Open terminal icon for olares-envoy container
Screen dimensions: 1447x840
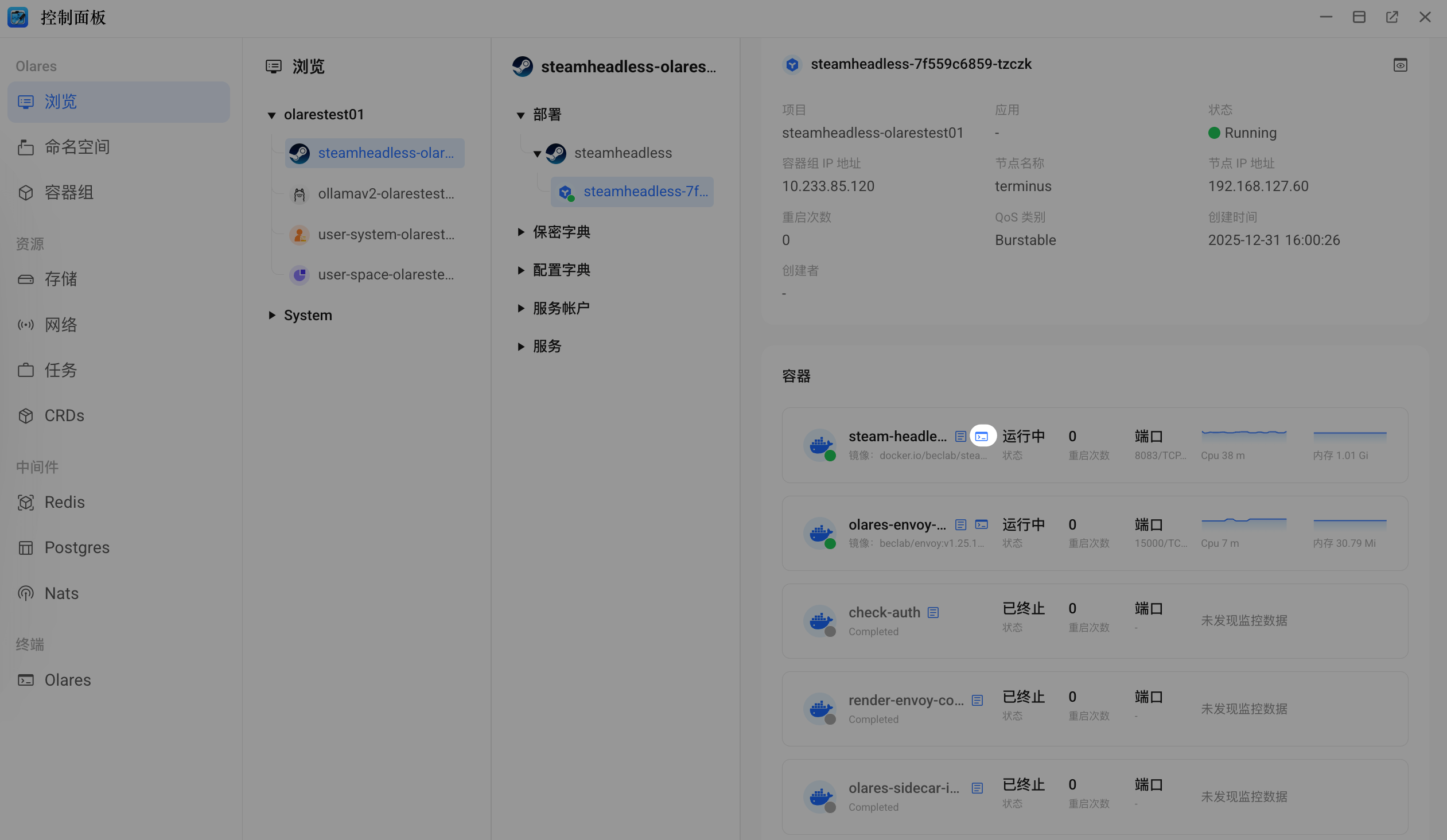coord(982,524)
